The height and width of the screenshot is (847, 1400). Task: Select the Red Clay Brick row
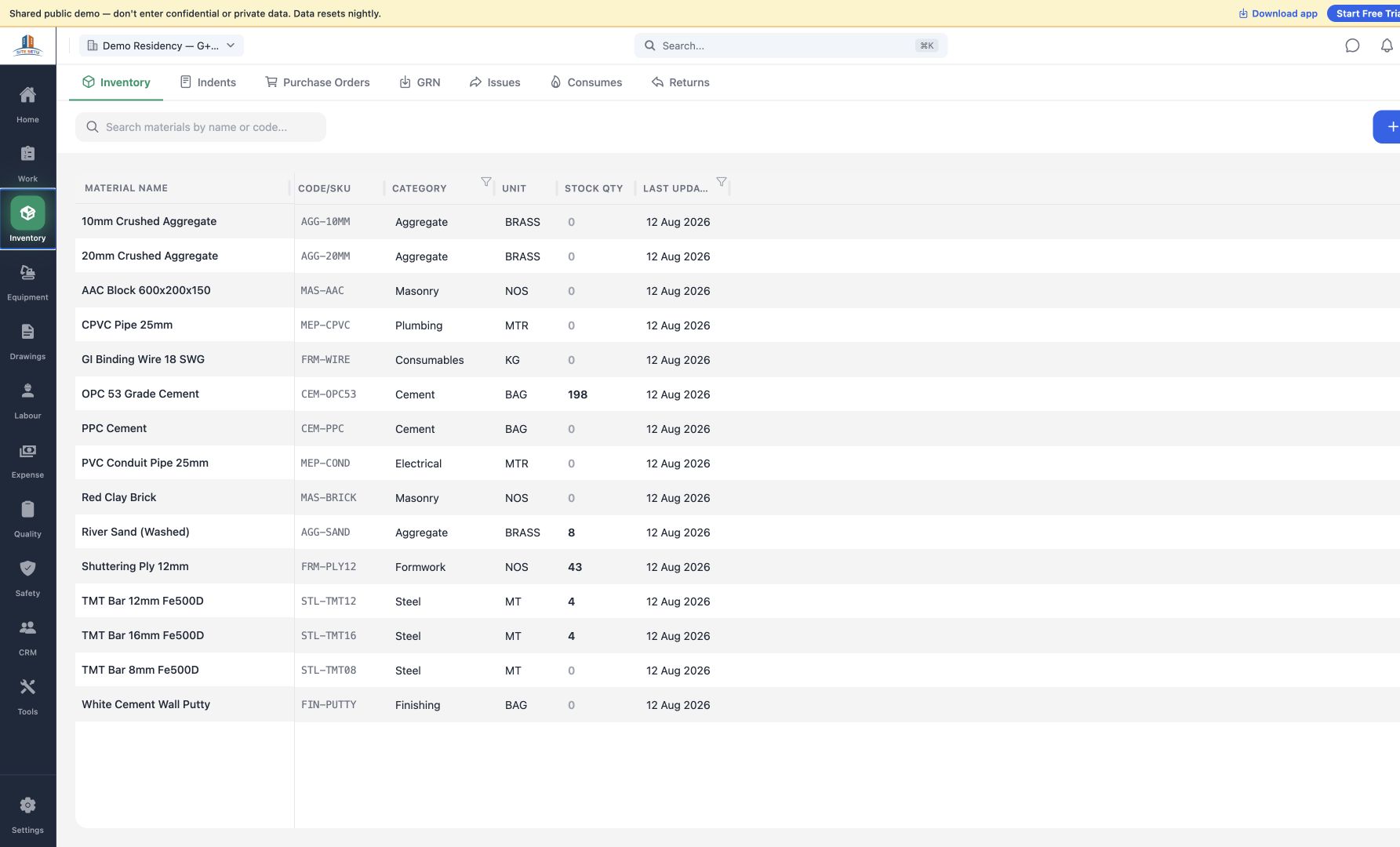point(737,498)
